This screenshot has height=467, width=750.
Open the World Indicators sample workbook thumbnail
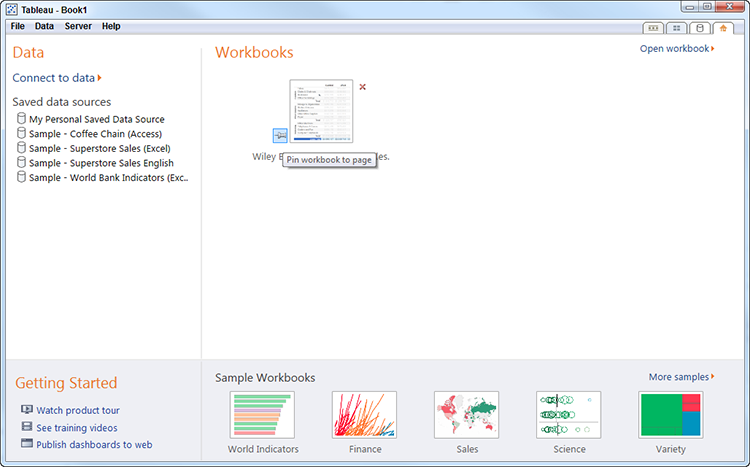262,415
